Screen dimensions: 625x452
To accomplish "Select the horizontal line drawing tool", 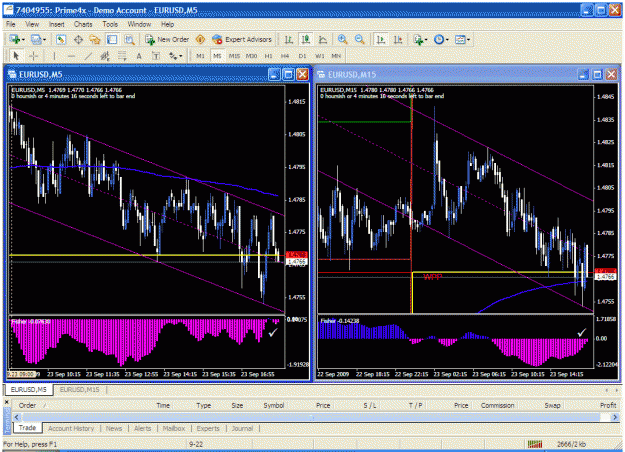I will pyautogui.click(x=71, y=56).
